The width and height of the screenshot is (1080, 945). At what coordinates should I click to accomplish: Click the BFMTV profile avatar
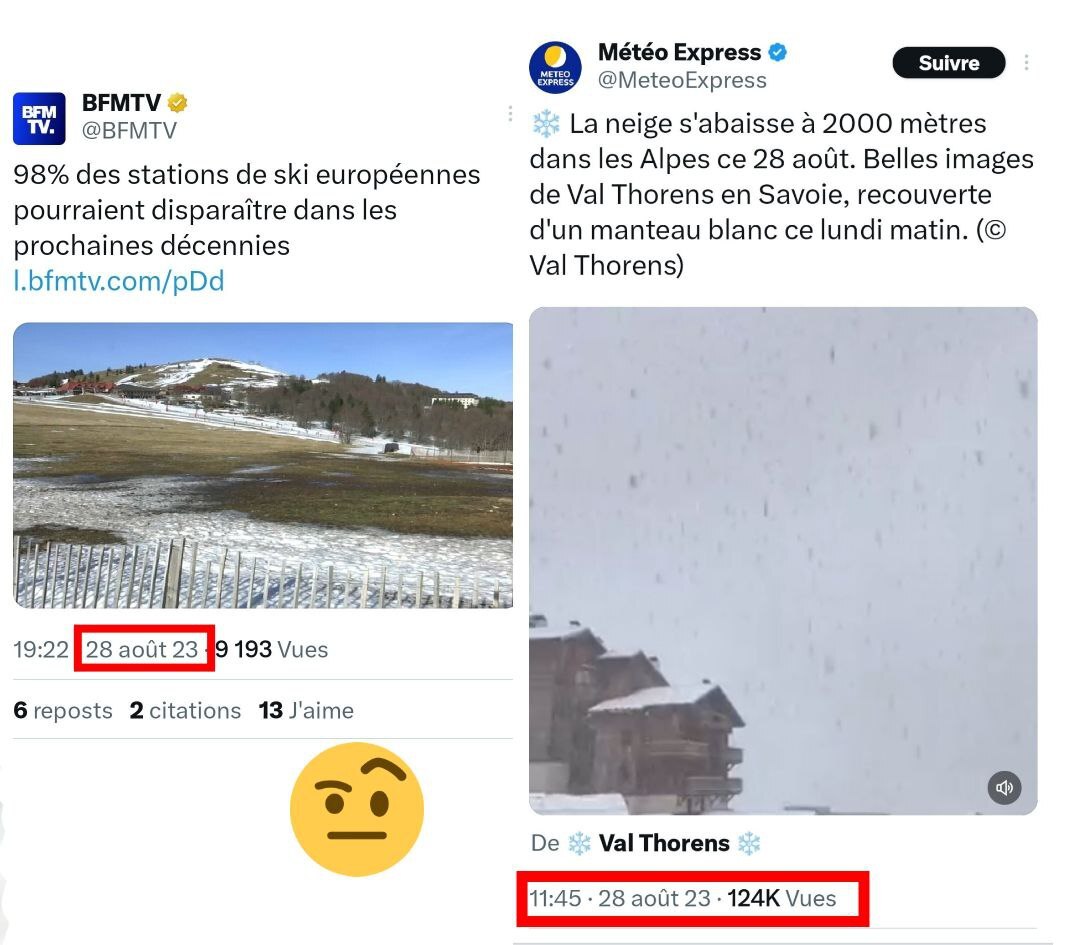tap(39, 119)
